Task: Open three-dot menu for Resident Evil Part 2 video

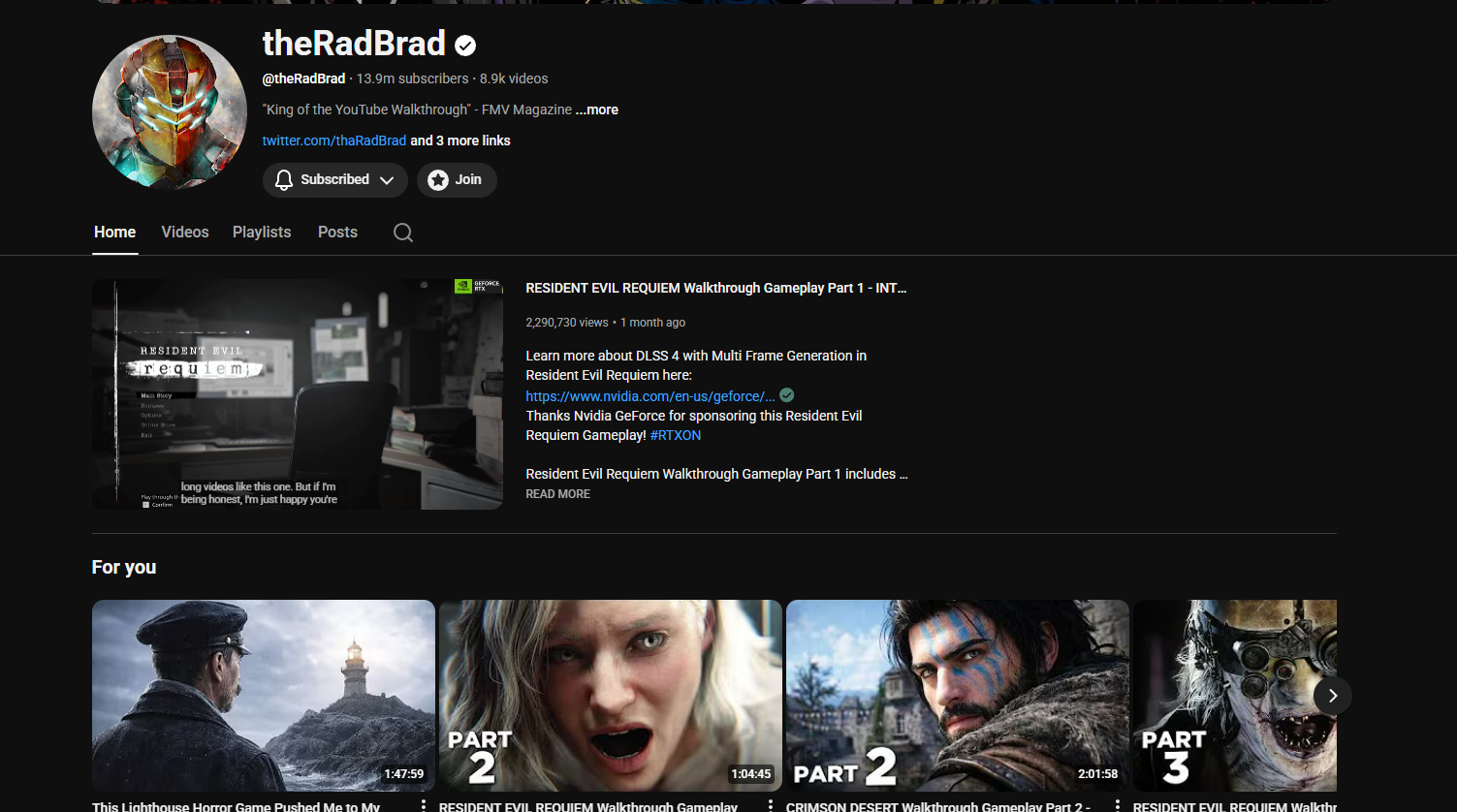Action: pyautogui.click(x=771, y=805)
